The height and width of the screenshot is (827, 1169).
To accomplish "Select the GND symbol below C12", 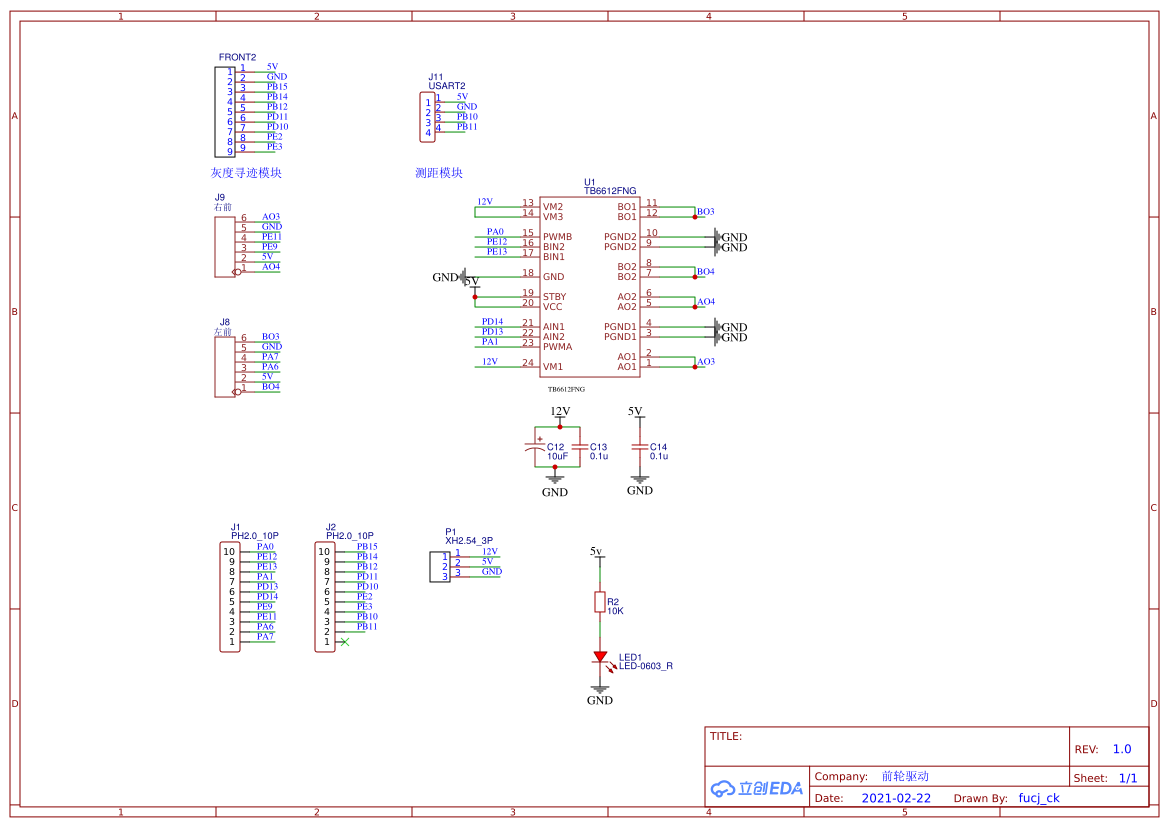I will click(555, 487).
